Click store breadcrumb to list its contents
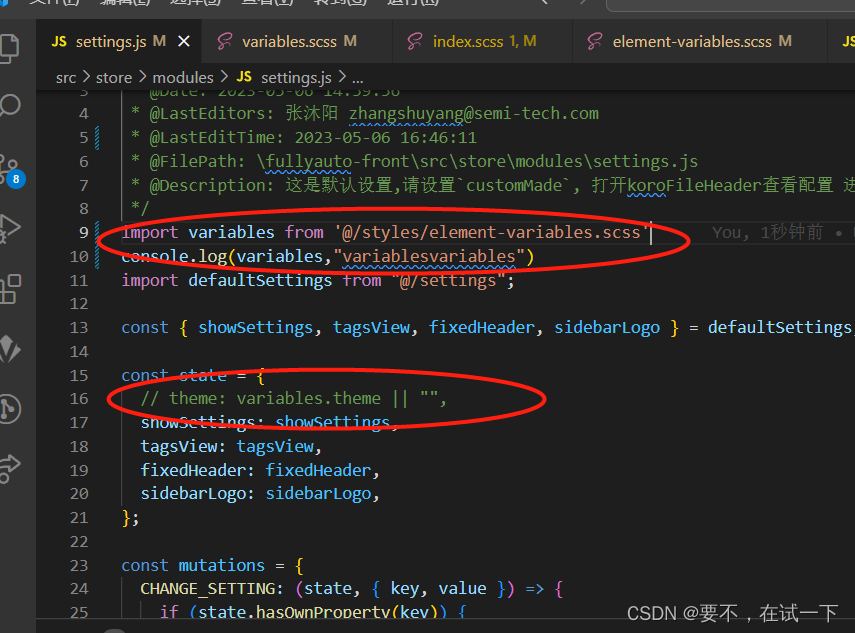Screen dimensions: 855x633 coord(113,77)
